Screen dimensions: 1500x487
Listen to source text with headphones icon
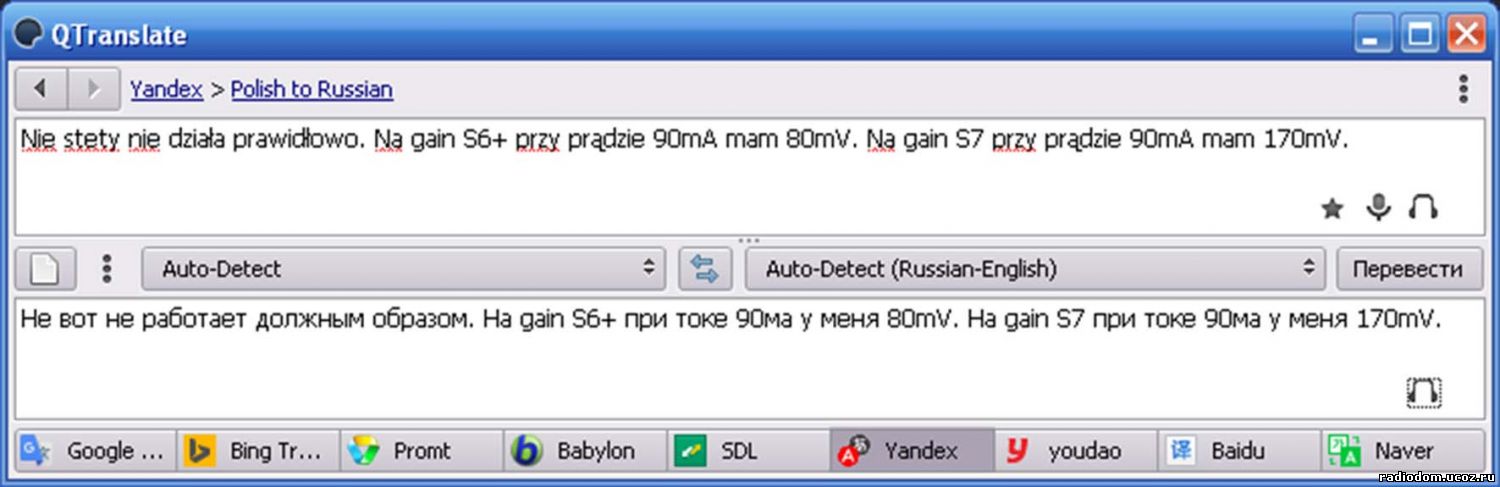pos(1422,207)
